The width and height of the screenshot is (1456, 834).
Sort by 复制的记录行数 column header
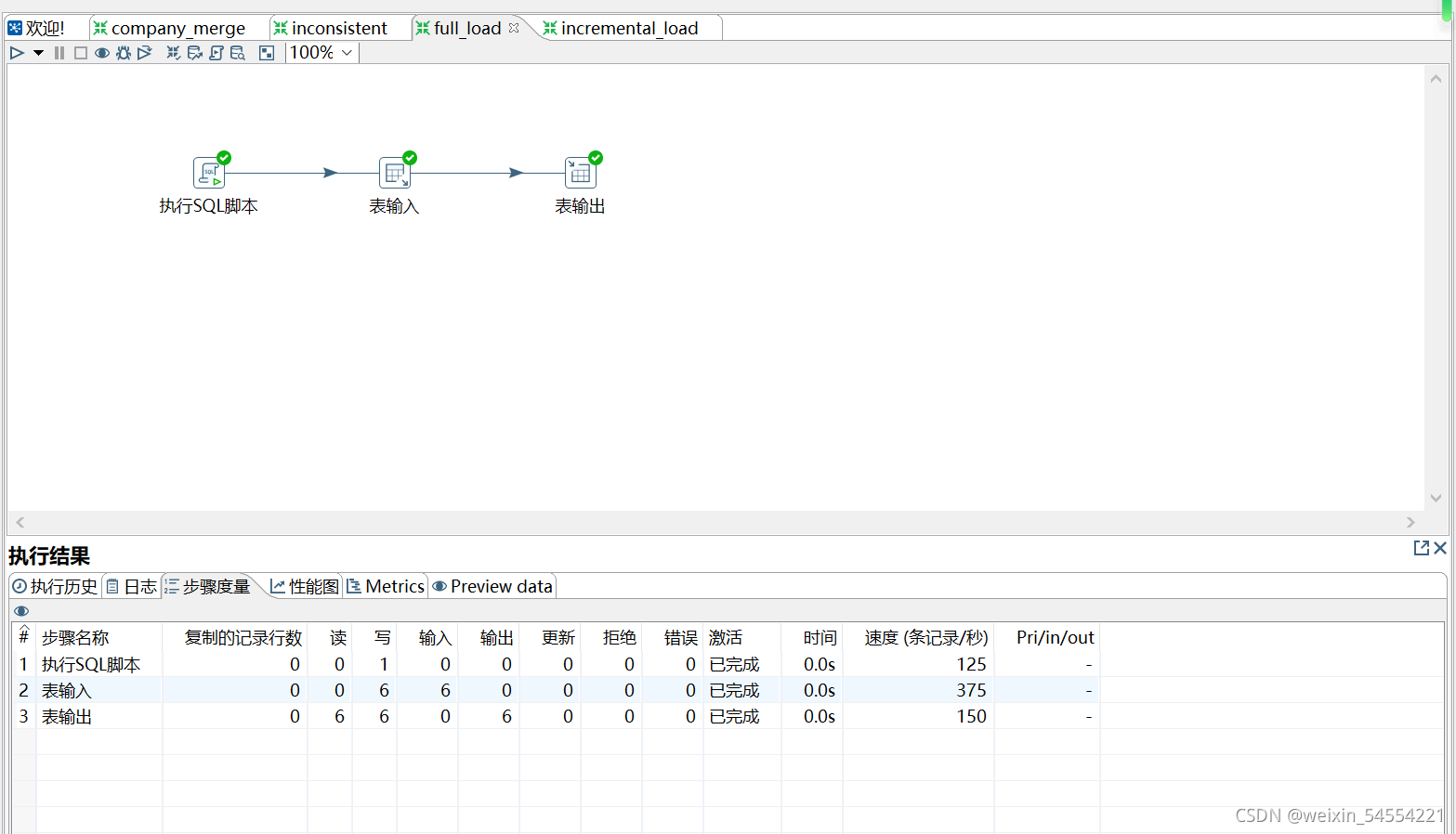[x=235, y=637]
